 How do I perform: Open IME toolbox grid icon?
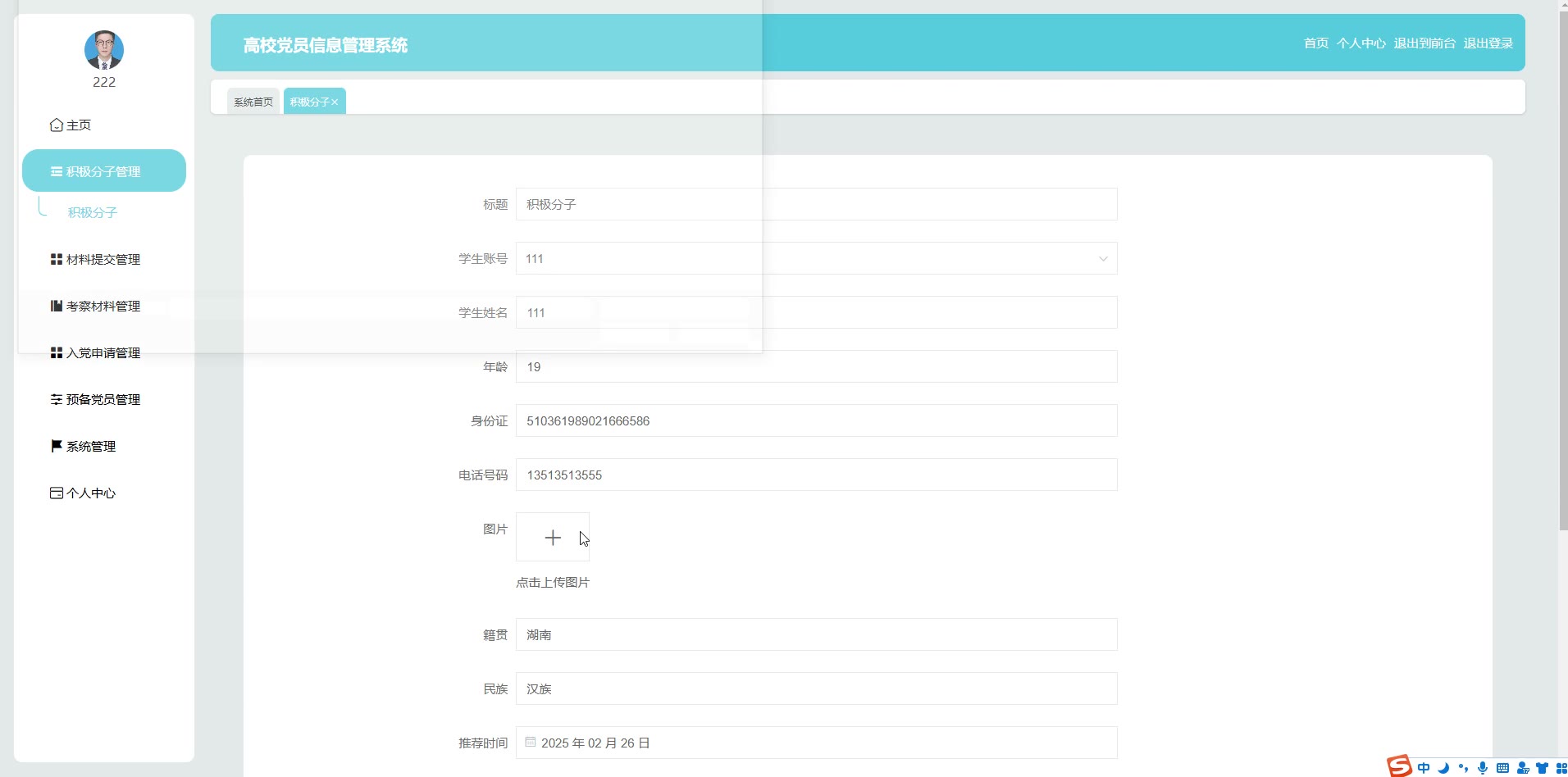pyautogui.click(x=1561, y=768)
